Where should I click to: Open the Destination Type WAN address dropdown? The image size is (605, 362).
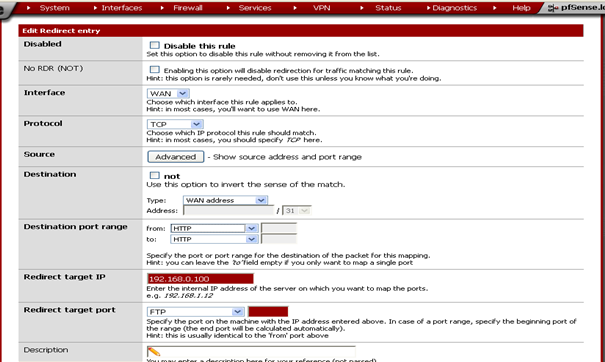tap(225, 200)
